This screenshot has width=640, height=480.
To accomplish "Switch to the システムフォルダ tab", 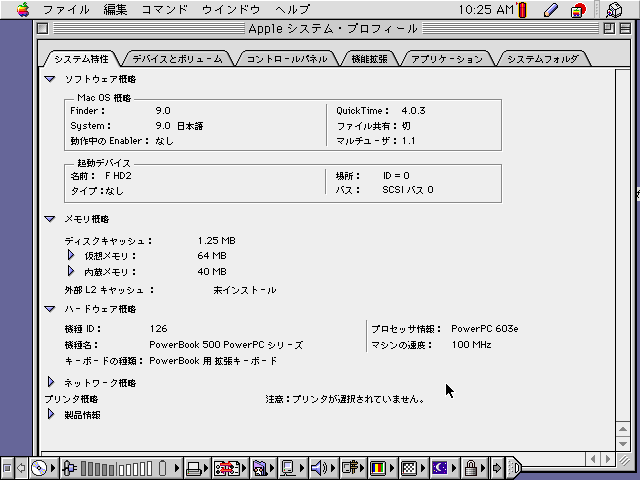I will click(x=543, y=59).
